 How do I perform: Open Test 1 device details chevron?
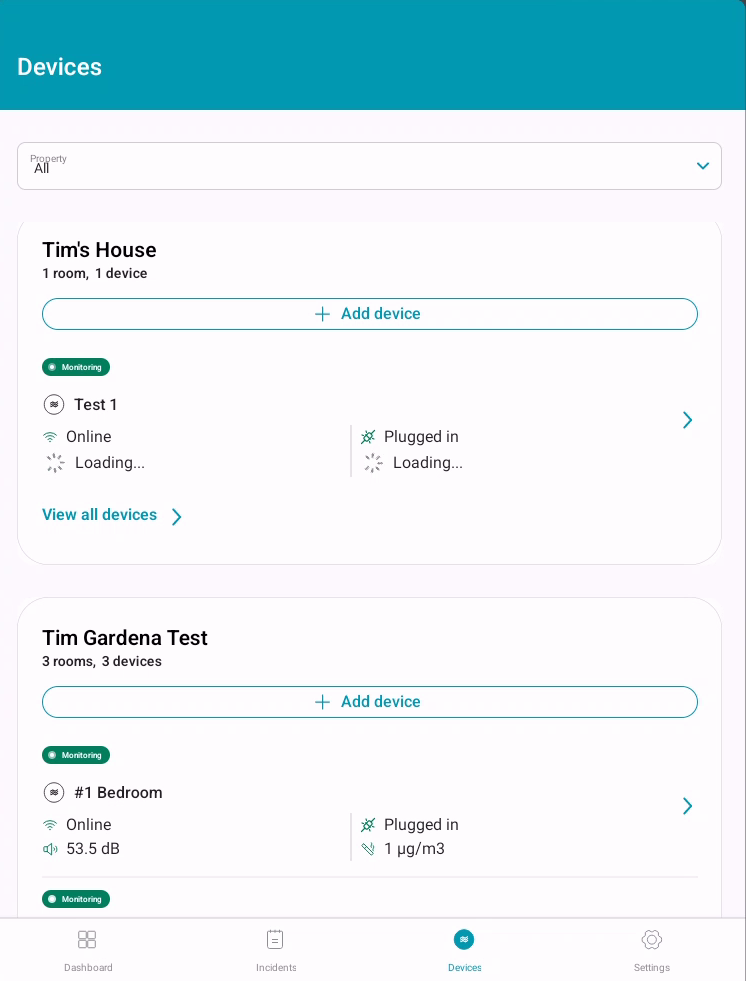[687, 420]
